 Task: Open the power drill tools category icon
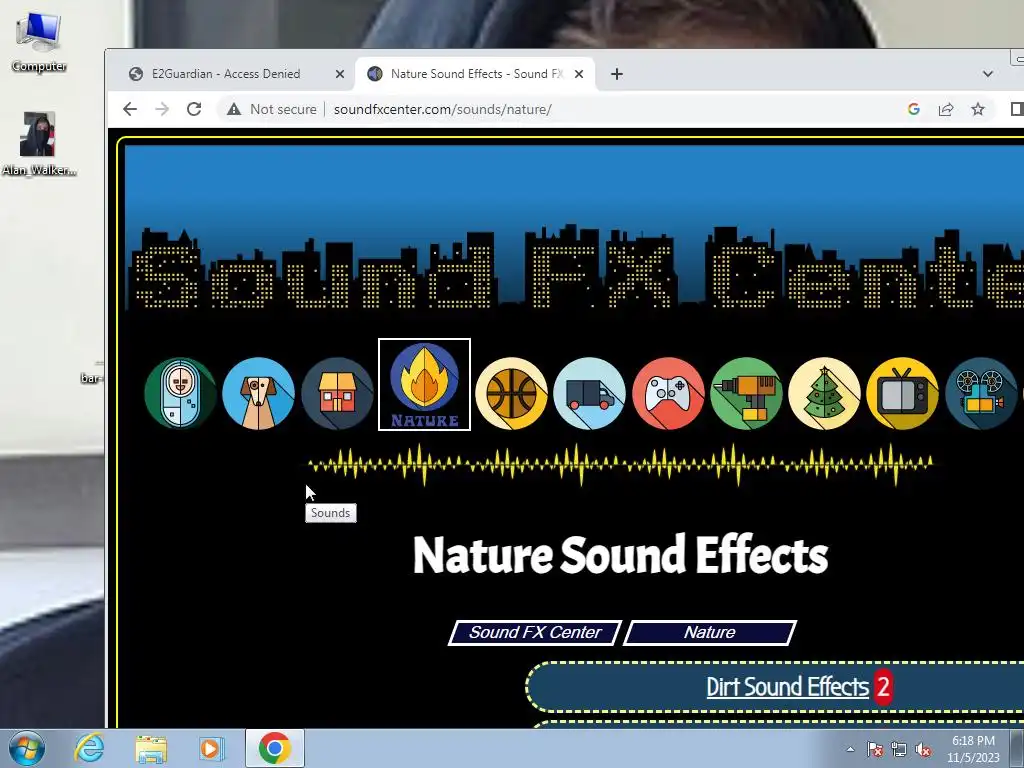tap(746, 393)
